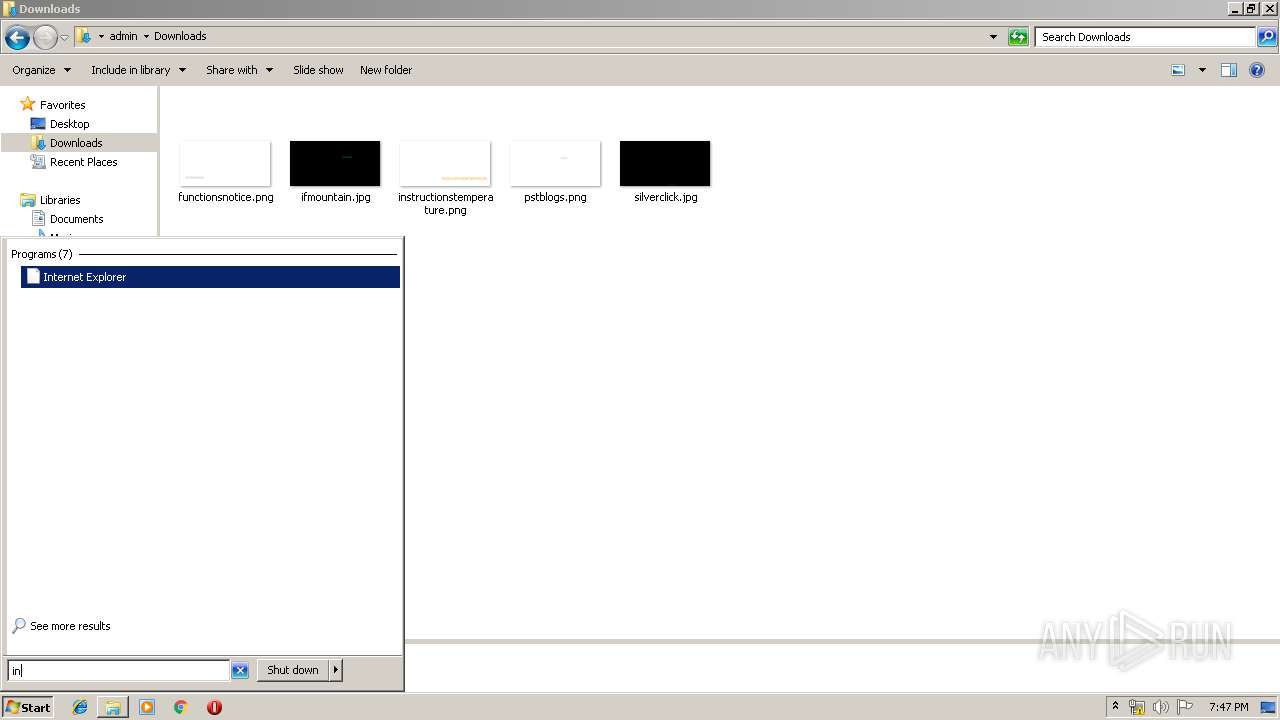Toggle the preview pane icon

click(x=1229, y=70)
